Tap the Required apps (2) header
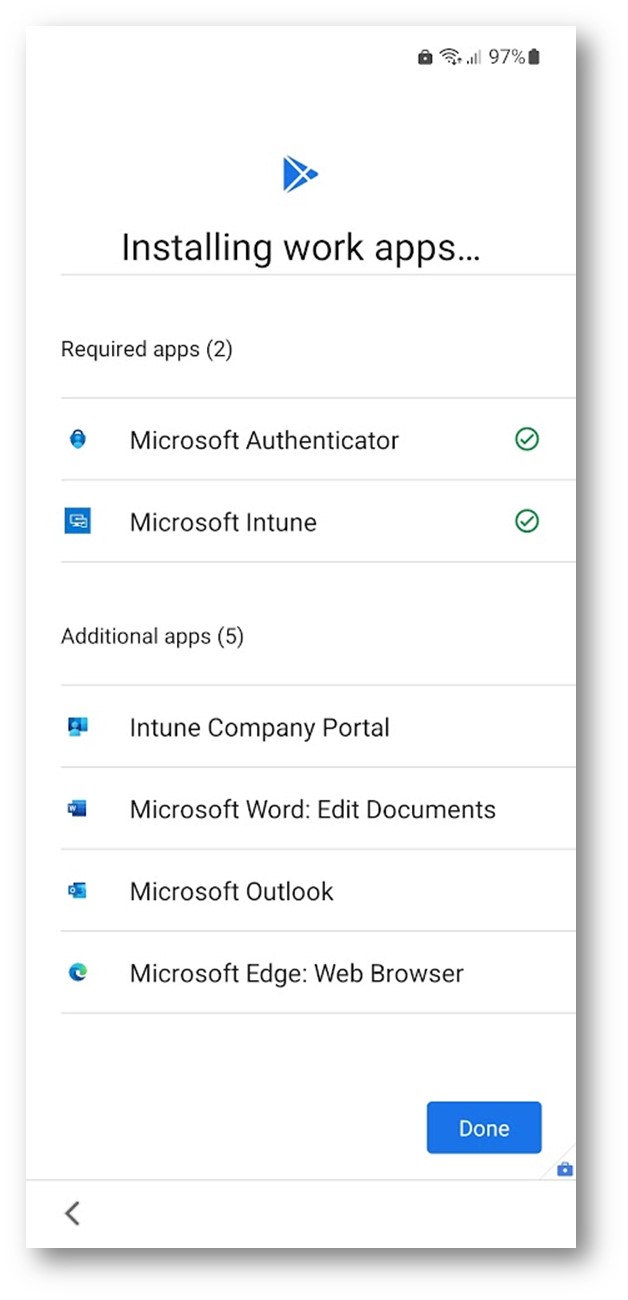628x1300 pixels. point(147,349)
